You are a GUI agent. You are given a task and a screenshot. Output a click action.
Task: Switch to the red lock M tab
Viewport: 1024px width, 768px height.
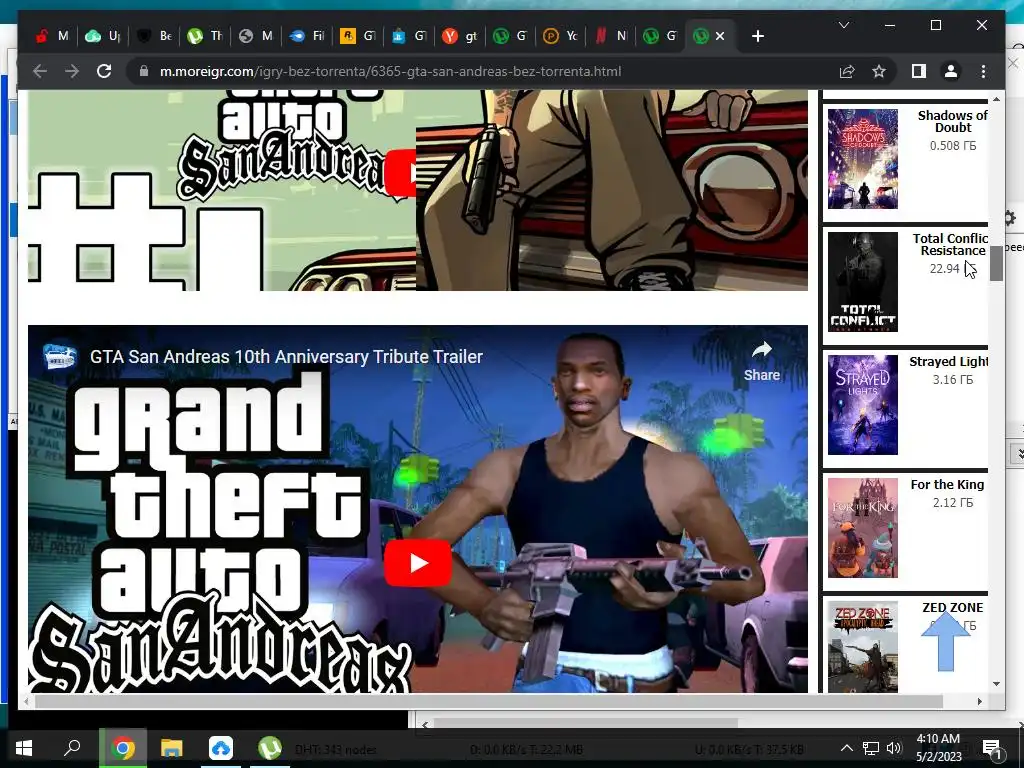(x=52, y=36)
